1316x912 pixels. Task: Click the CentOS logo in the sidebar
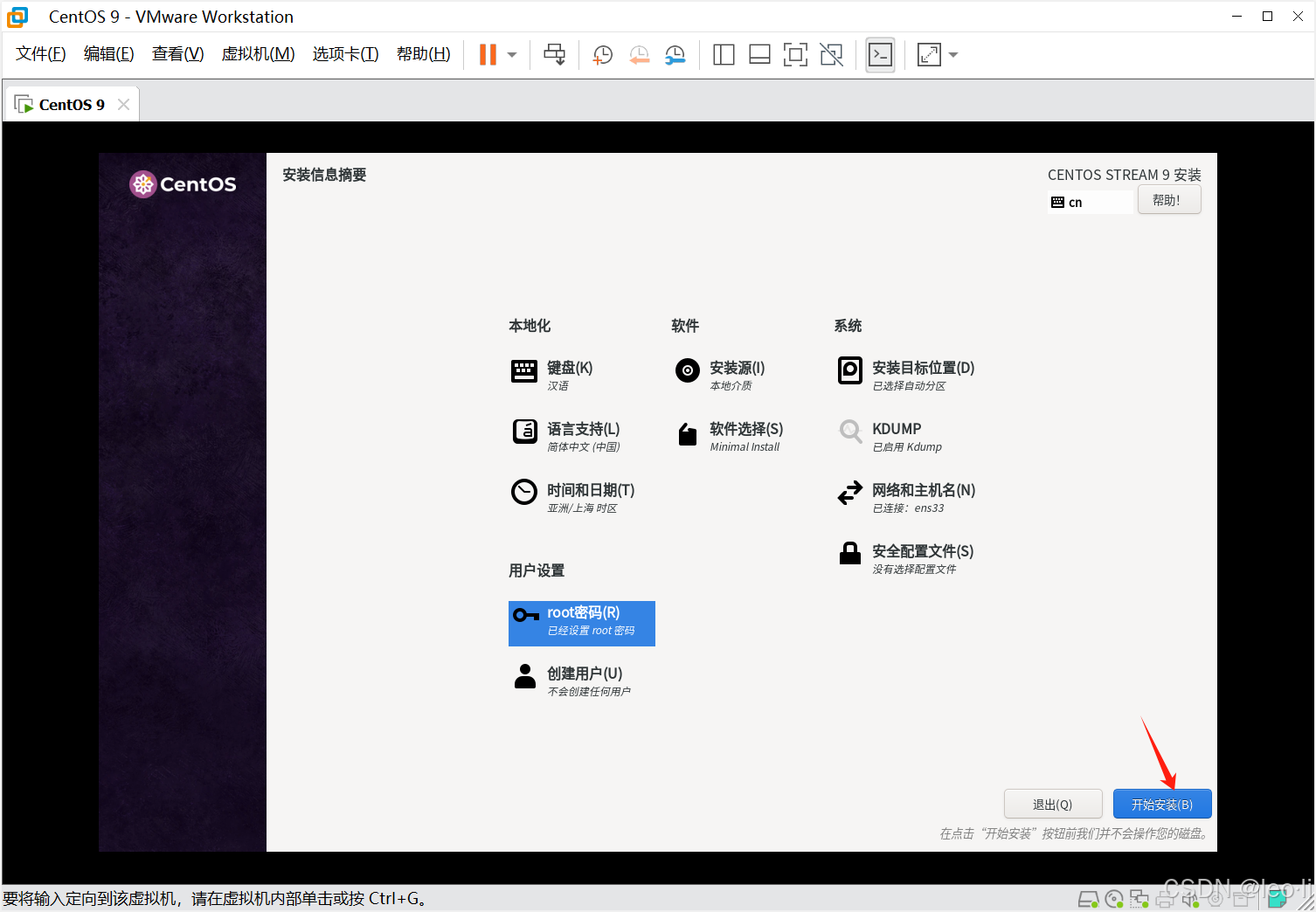tap(183, 184)
